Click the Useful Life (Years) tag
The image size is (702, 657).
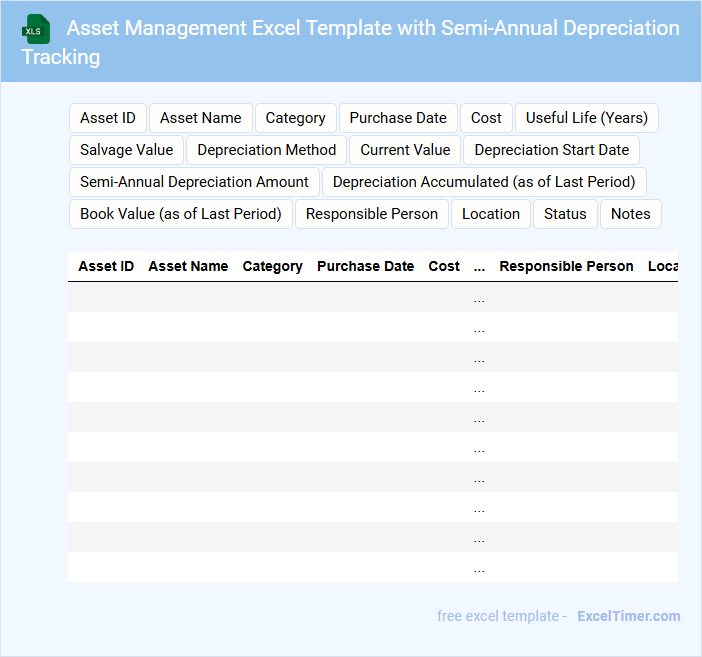586,118
